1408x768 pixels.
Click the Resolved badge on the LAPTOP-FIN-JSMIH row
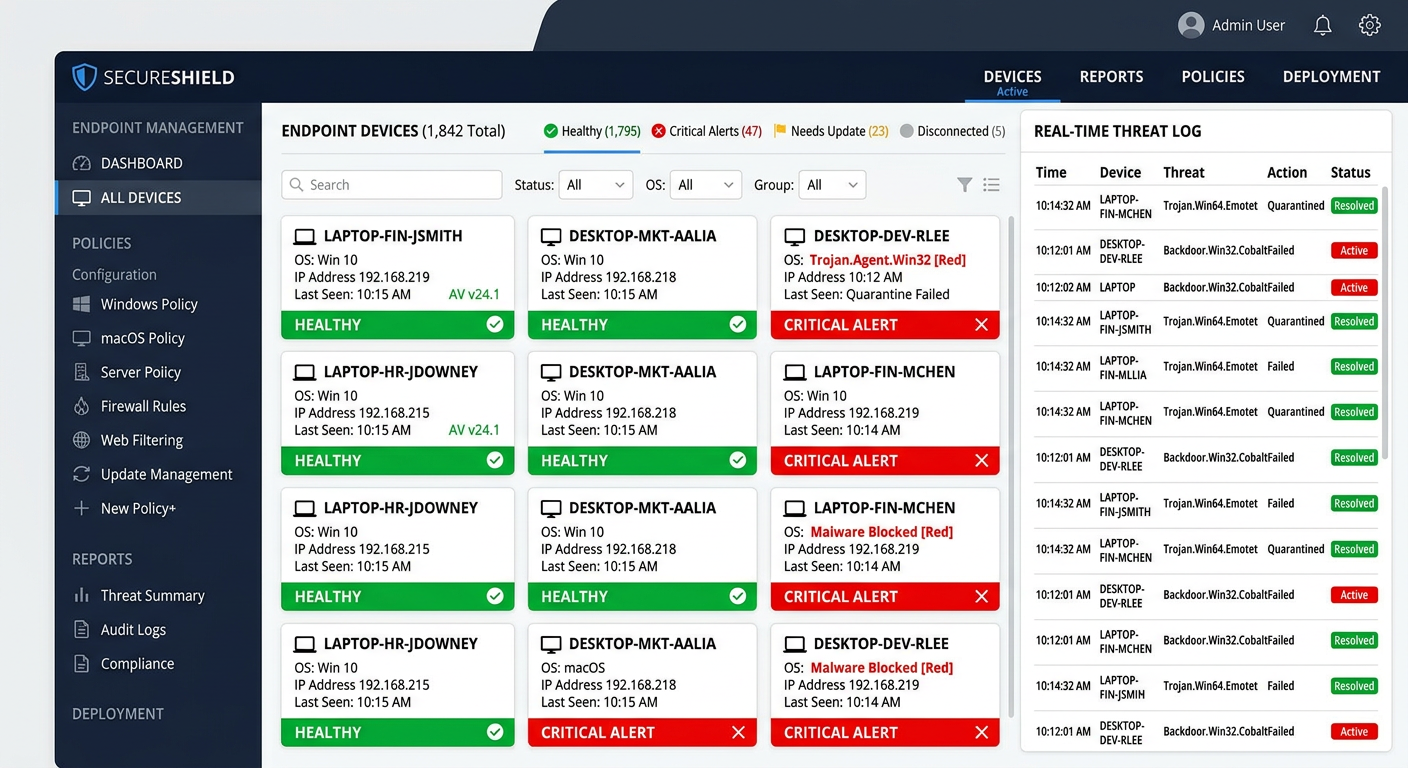pyautogui.click(x=1354, y=686)
